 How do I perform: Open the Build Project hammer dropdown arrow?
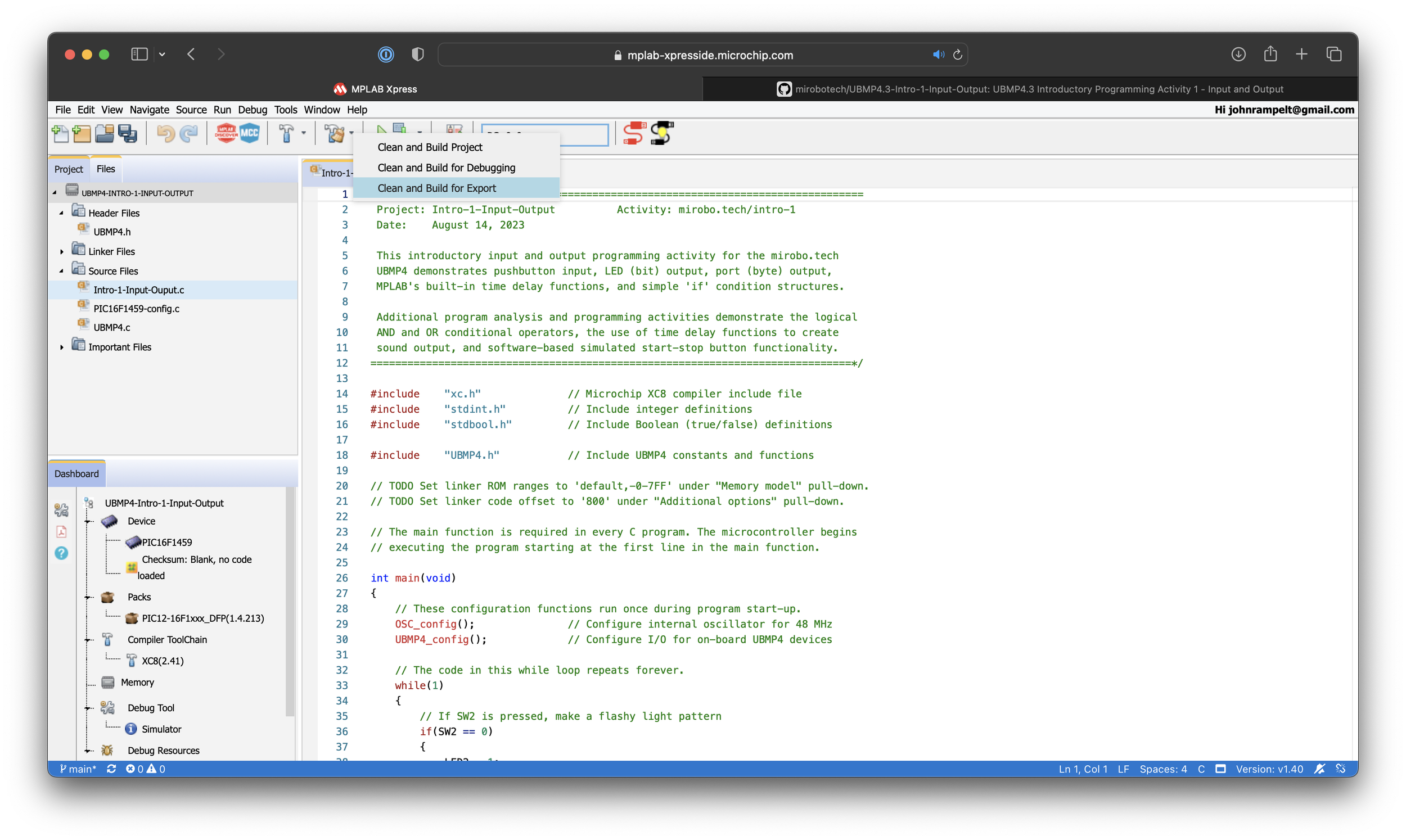pos(303,134)
